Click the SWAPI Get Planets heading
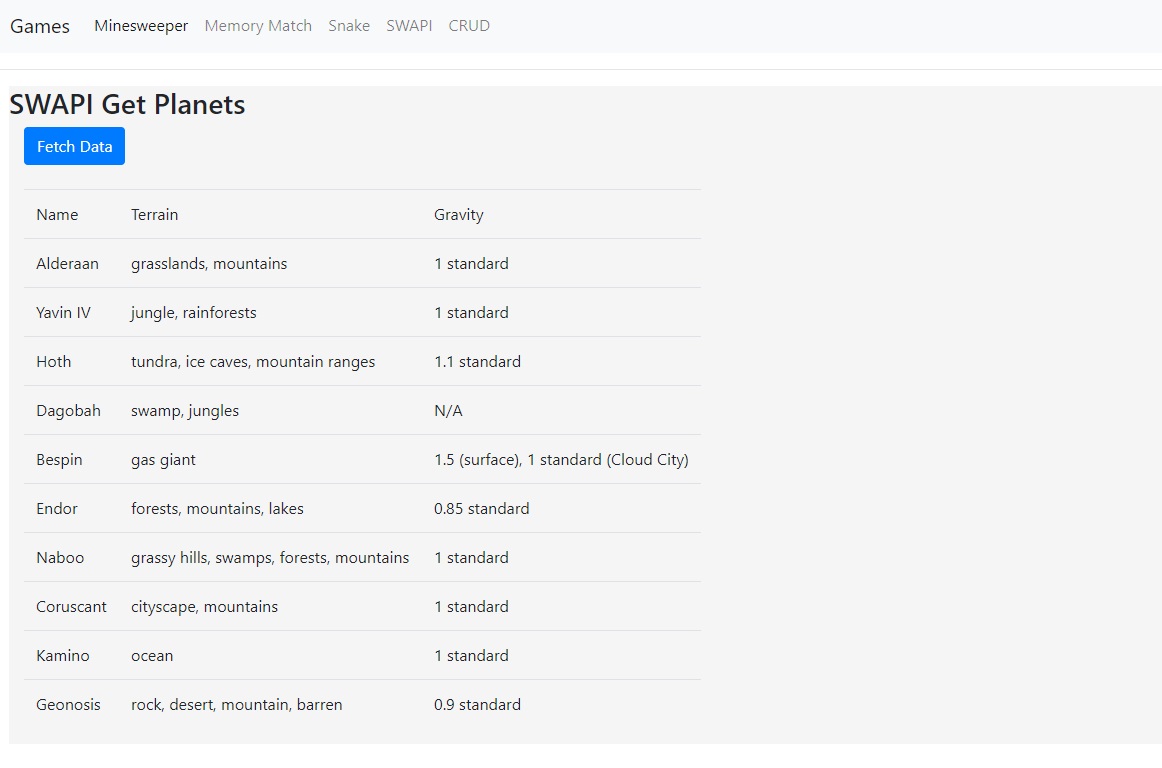The image size is (1162, 768). [127, 104]
